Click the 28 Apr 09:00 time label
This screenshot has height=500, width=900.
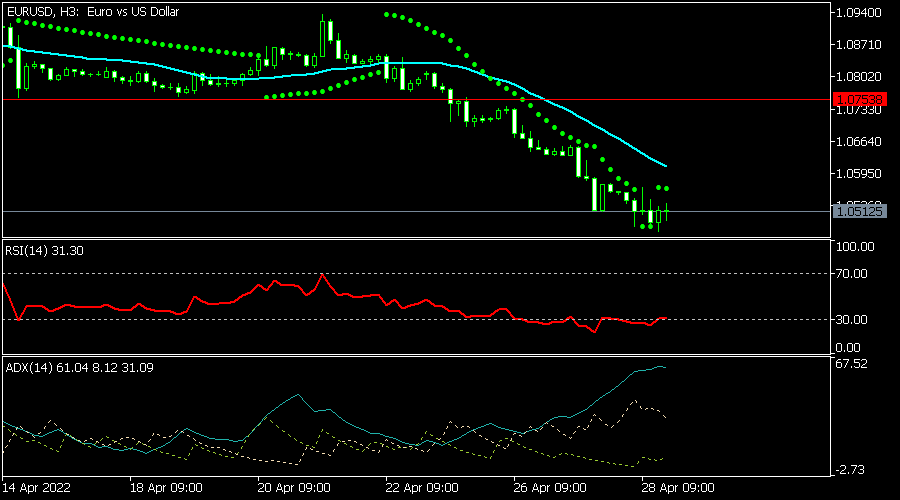(x=678, y=488)
